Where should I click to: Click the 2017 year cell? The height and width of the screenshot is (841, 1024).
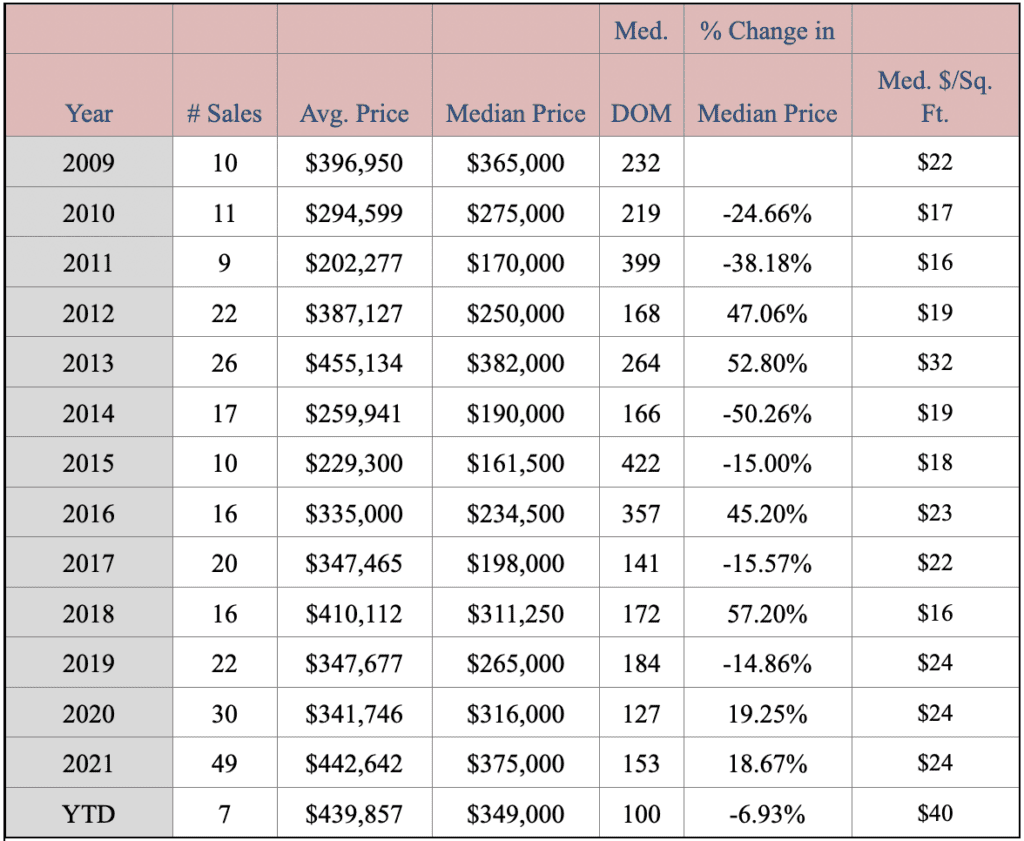click(x=89, y=563)
